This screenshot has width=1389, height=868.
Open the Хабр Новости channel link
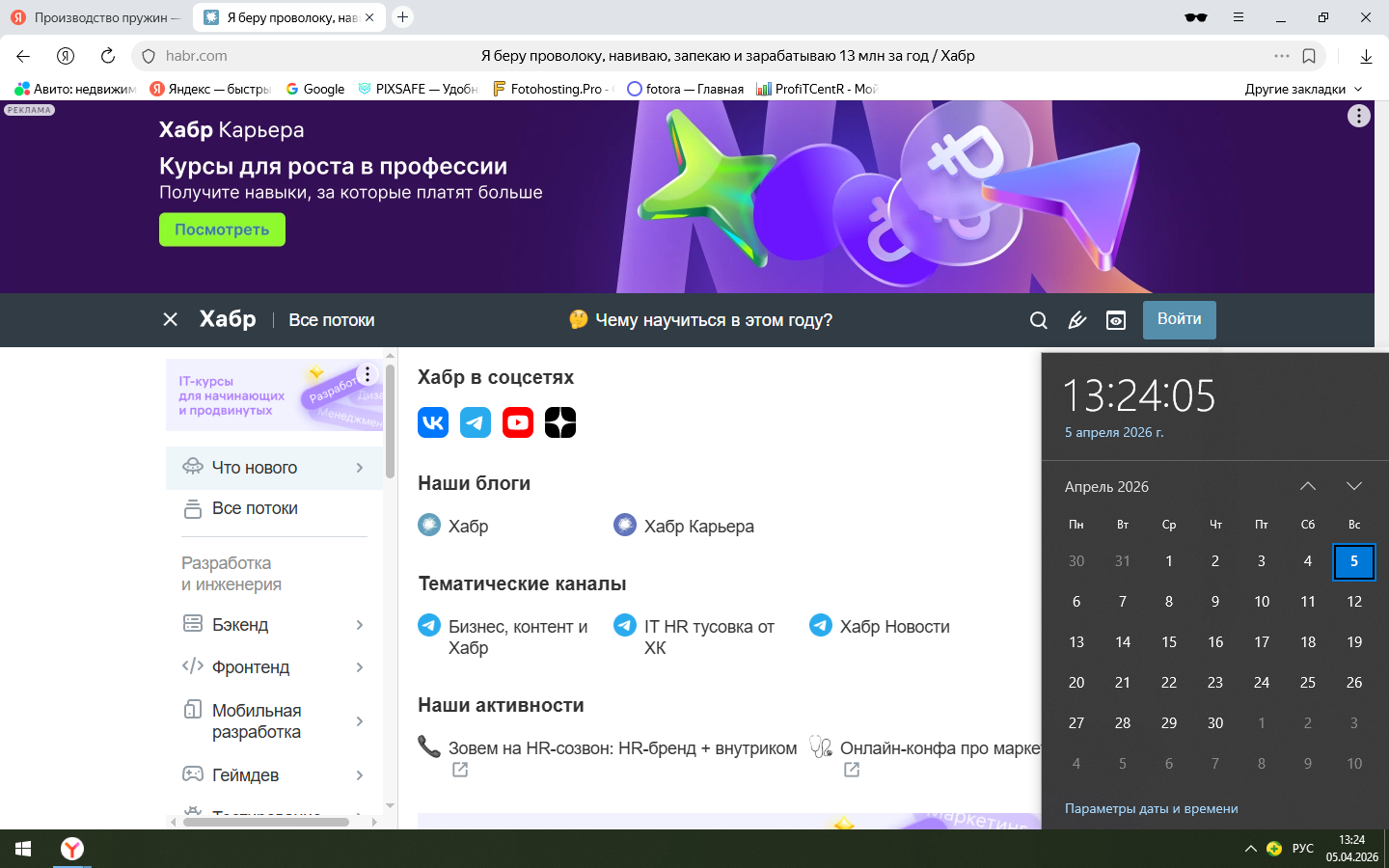[x=880, y=626]
